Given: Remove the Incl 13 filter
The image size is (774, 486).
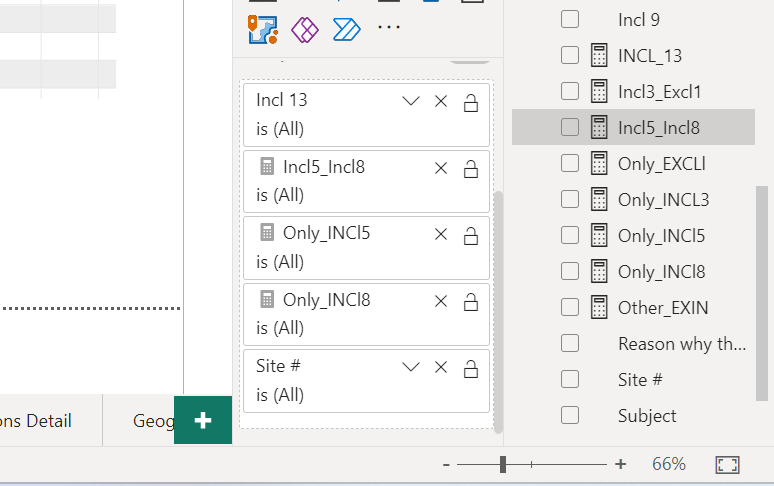Looking at the screenshot, I should click(441, 101).
